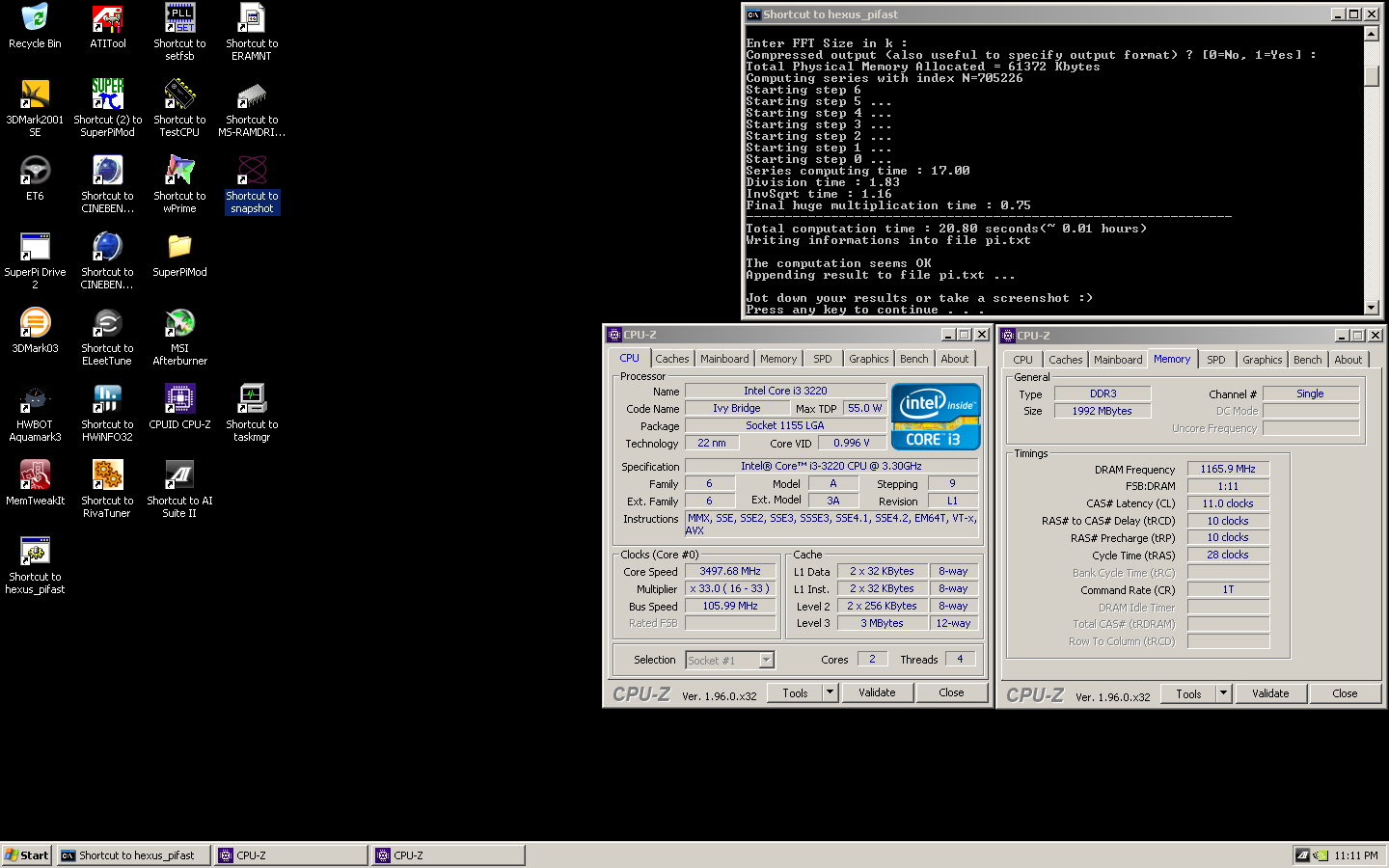Image resolution: width=1389 pixels, height=868 pixels.
Task: Select the CPUID CPU-Z desktop icon
Action: pos(179,408)
